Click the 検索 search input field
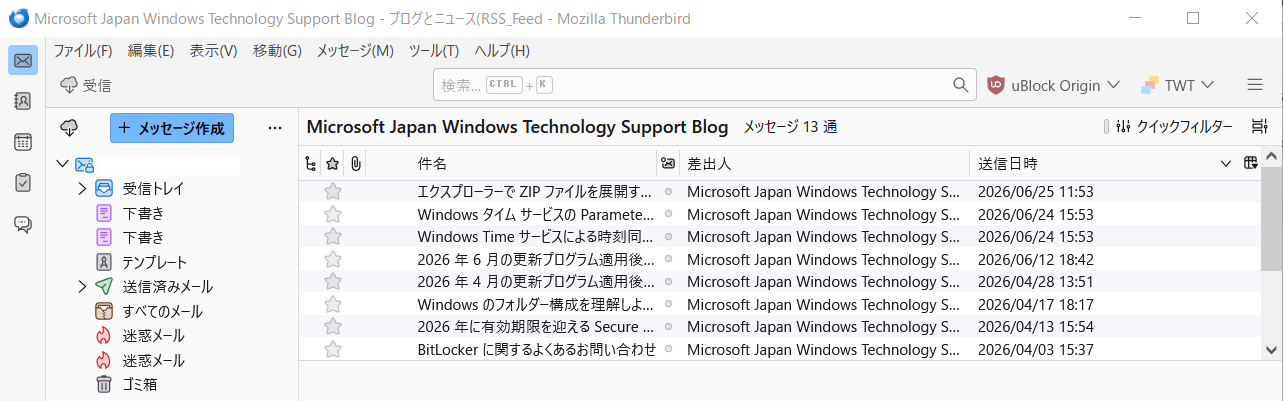The image size is (1283, 401). (705, 85)
